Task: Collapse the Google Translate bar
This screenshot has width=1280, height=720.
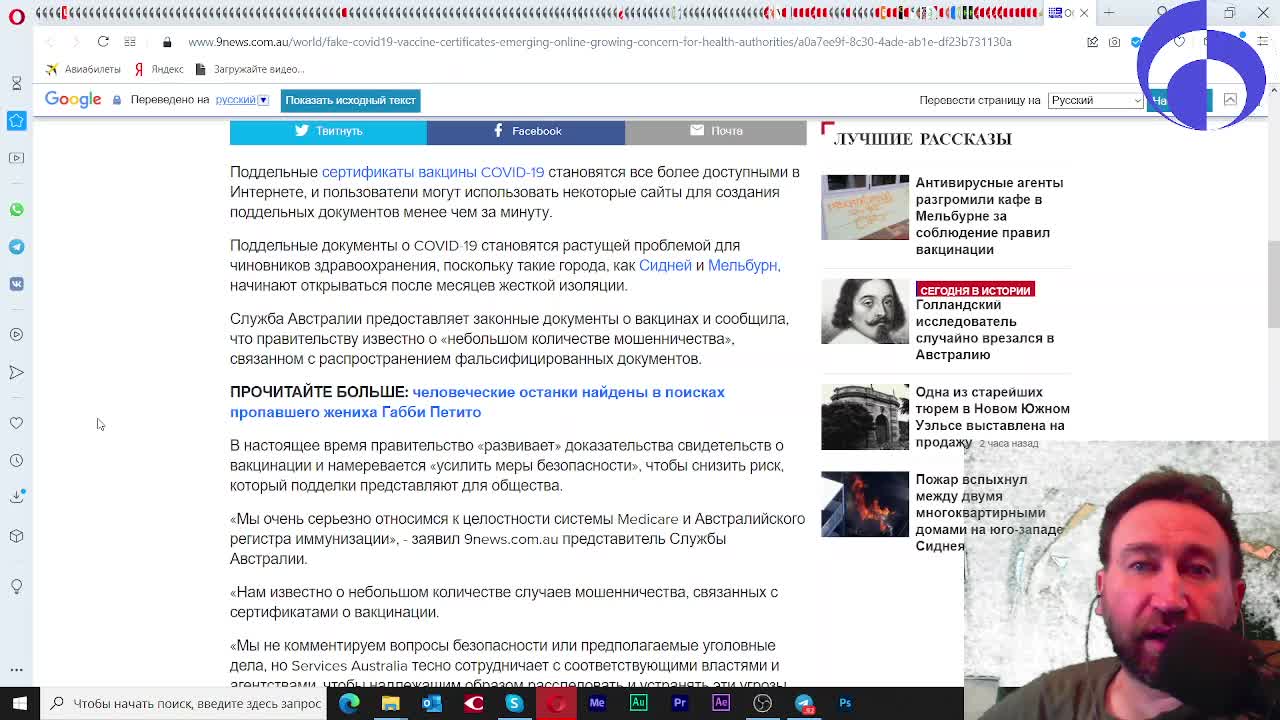Action: (1230, 100)
